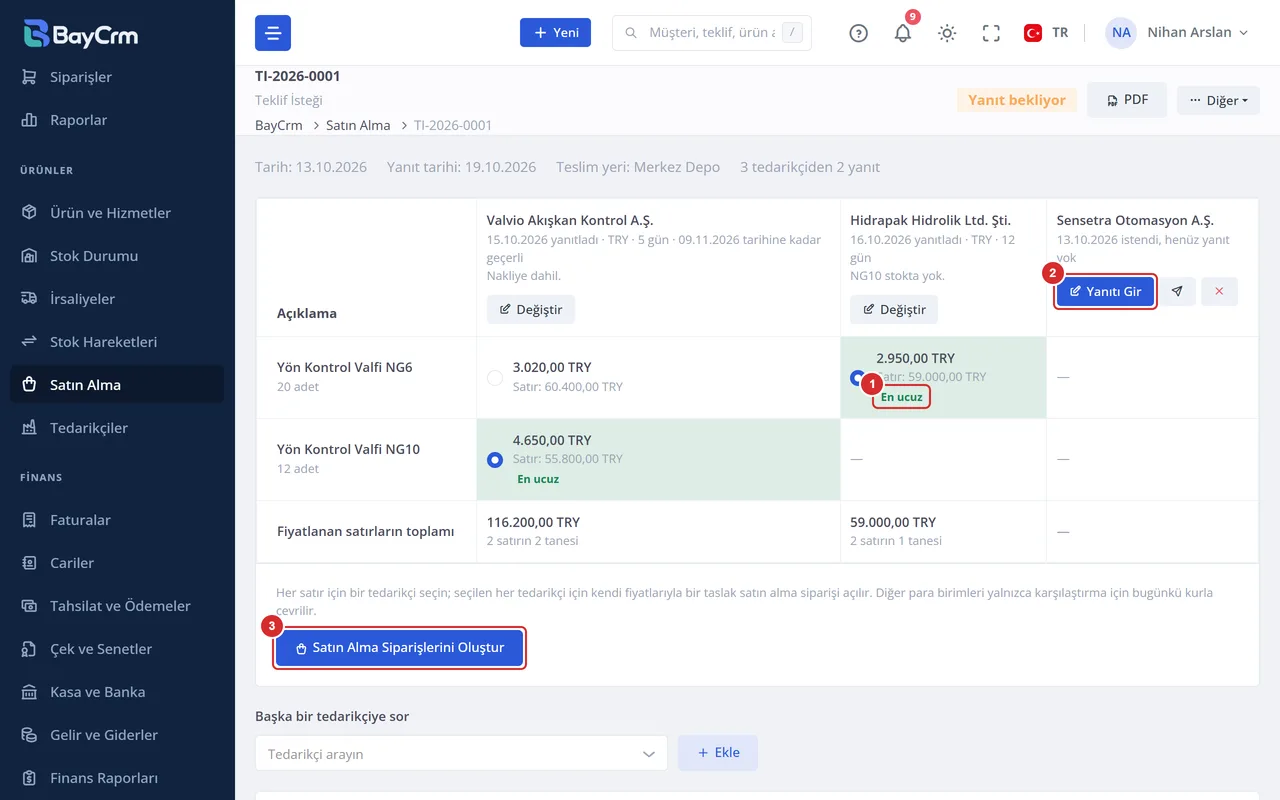Viewport: 1280px width, 800px height.
Task: Open Faturalar in the sidebar
Action: [x=117, y=520]
